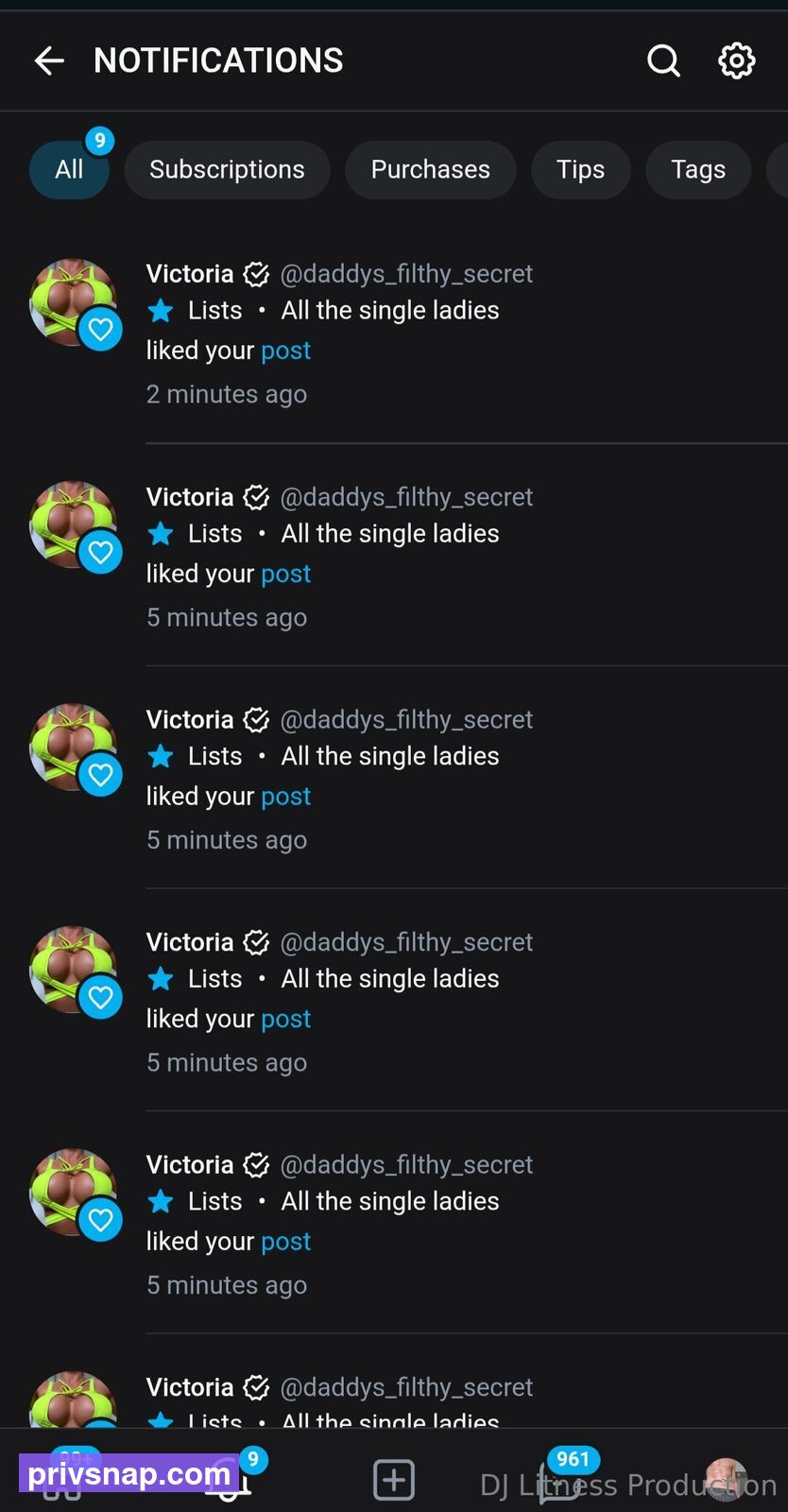This screenshot has width=788, height=1512.
Task: Tap @daddys_filthy_secret handle in second notification
Action: (x=406, y=497)
